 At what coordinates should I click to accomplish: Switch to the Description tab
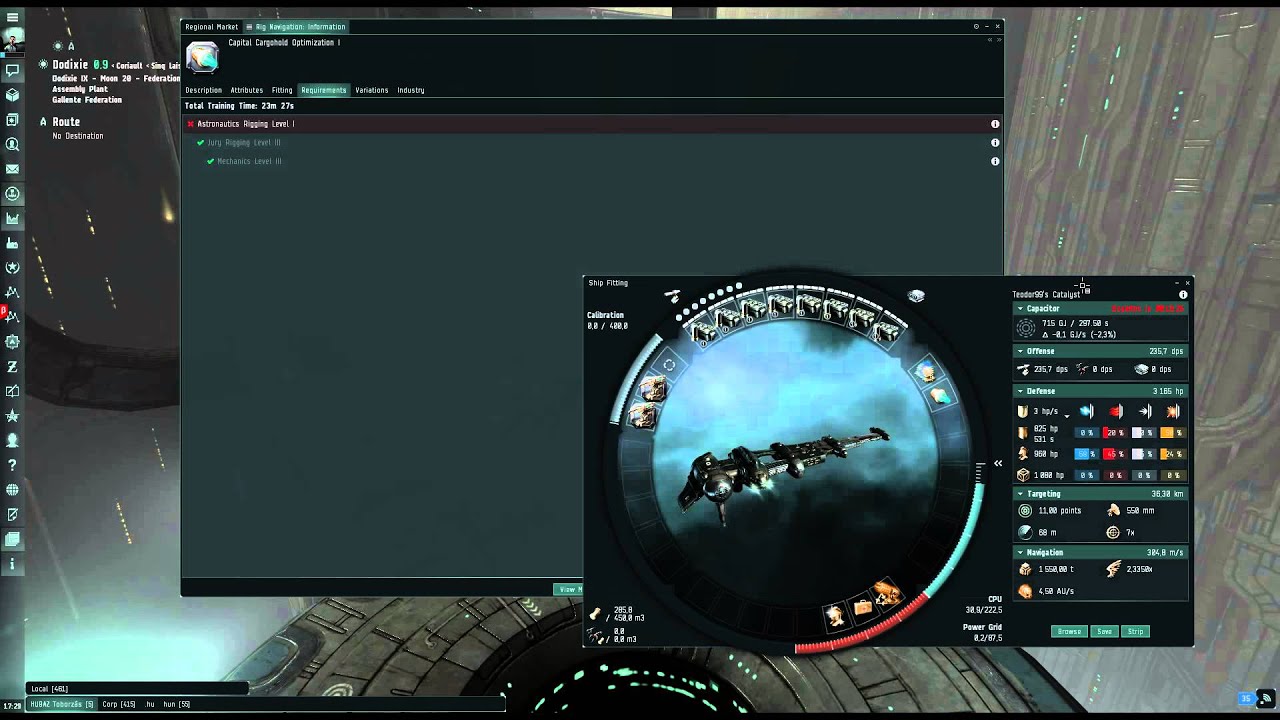click(203, 90)
